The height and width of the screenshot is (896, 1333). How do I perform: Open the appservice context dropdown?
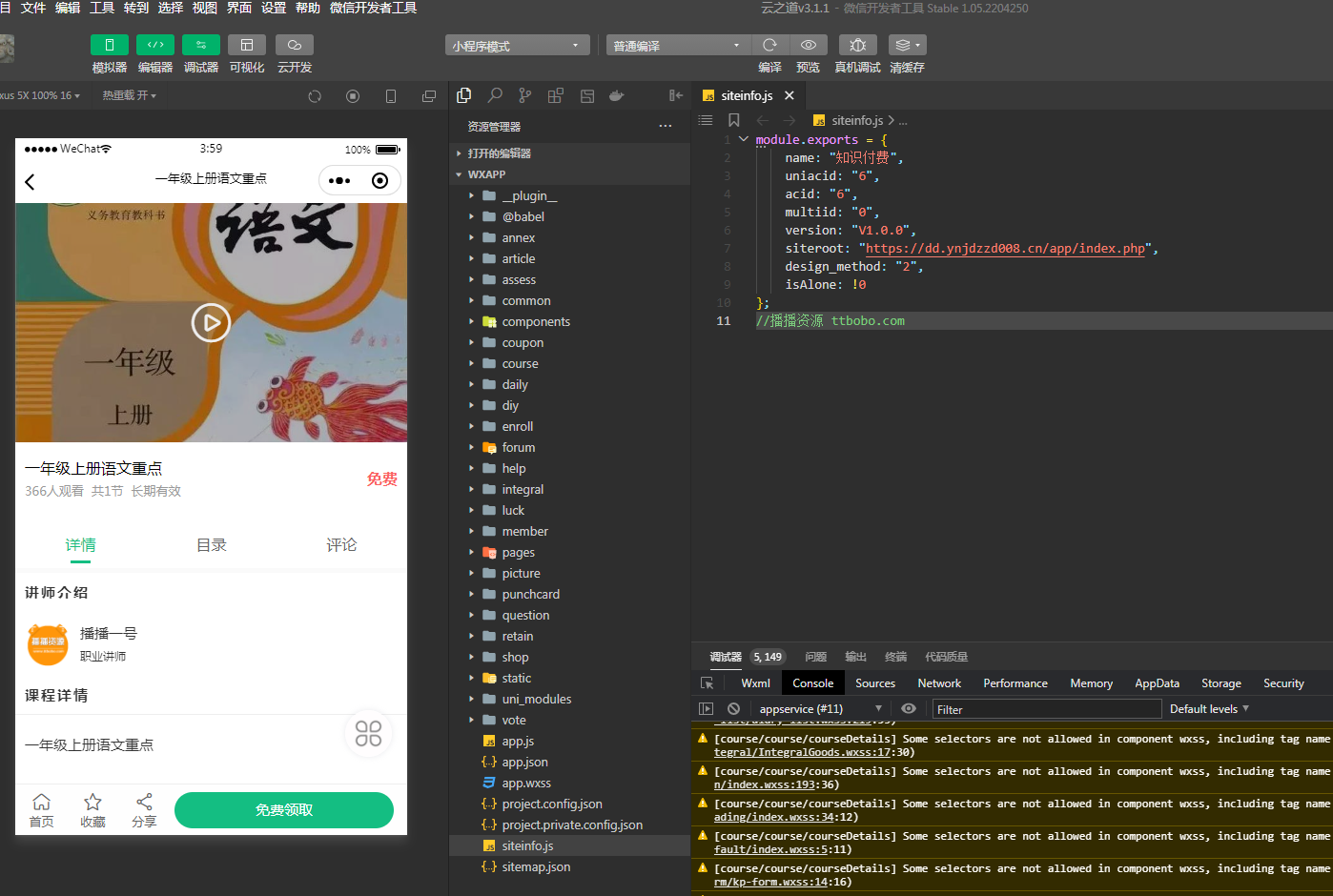point(821,709)
